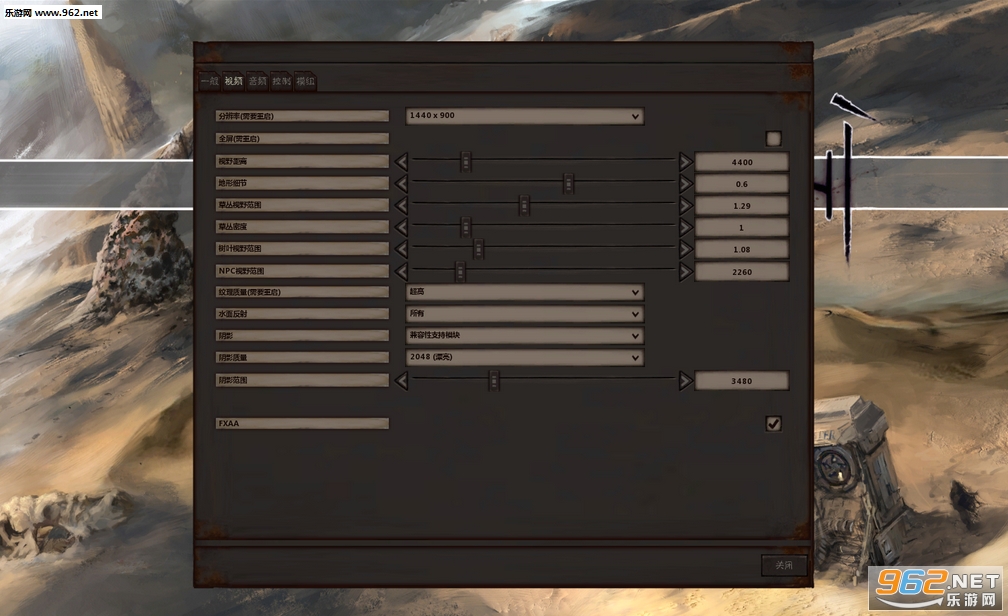Screen dimensions: 1008x616
Task: Click the 地形细节 value field 0.6
Action: tap(742, 184)
